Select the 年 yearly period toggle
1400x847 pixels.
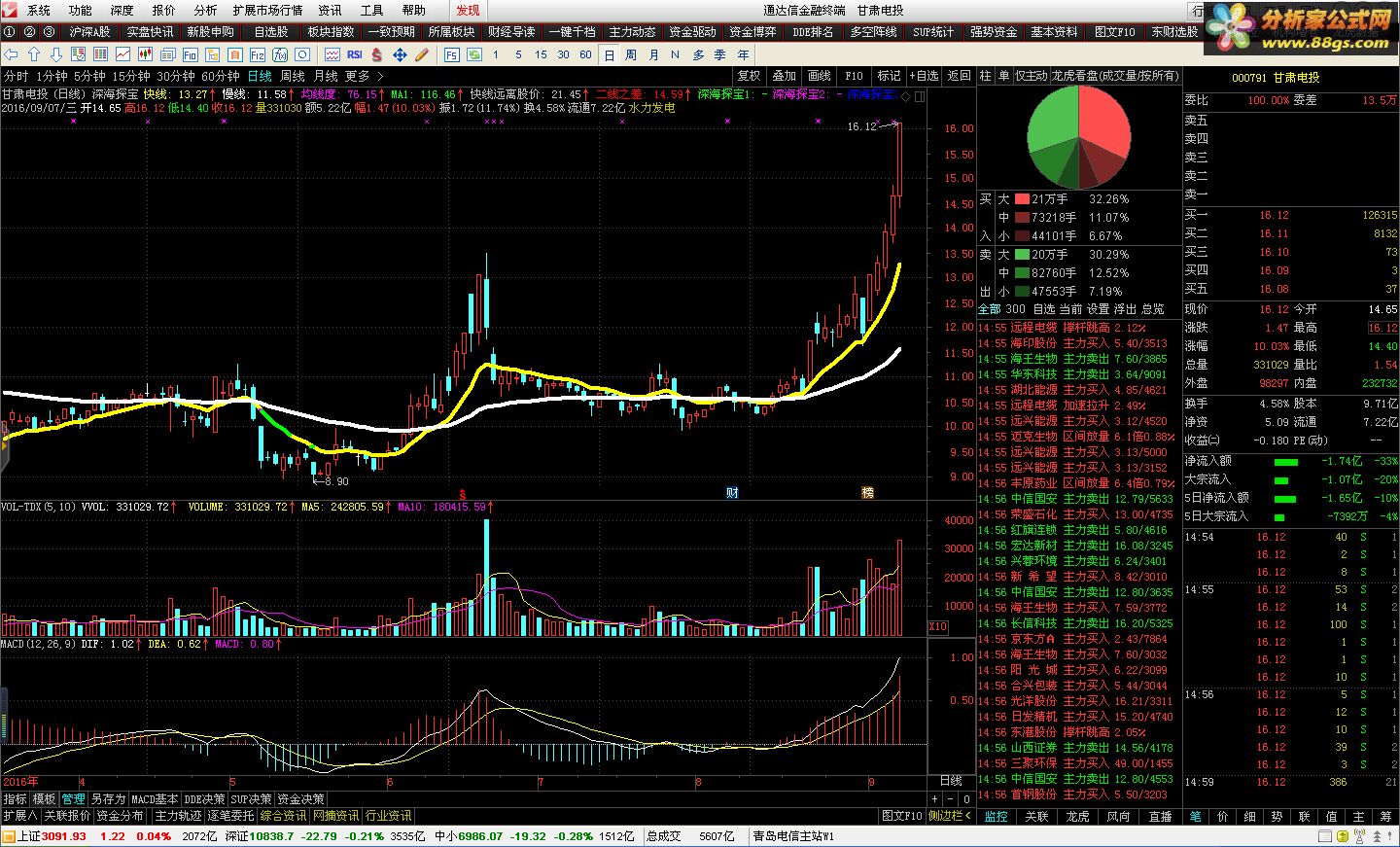tap(743, 54)
